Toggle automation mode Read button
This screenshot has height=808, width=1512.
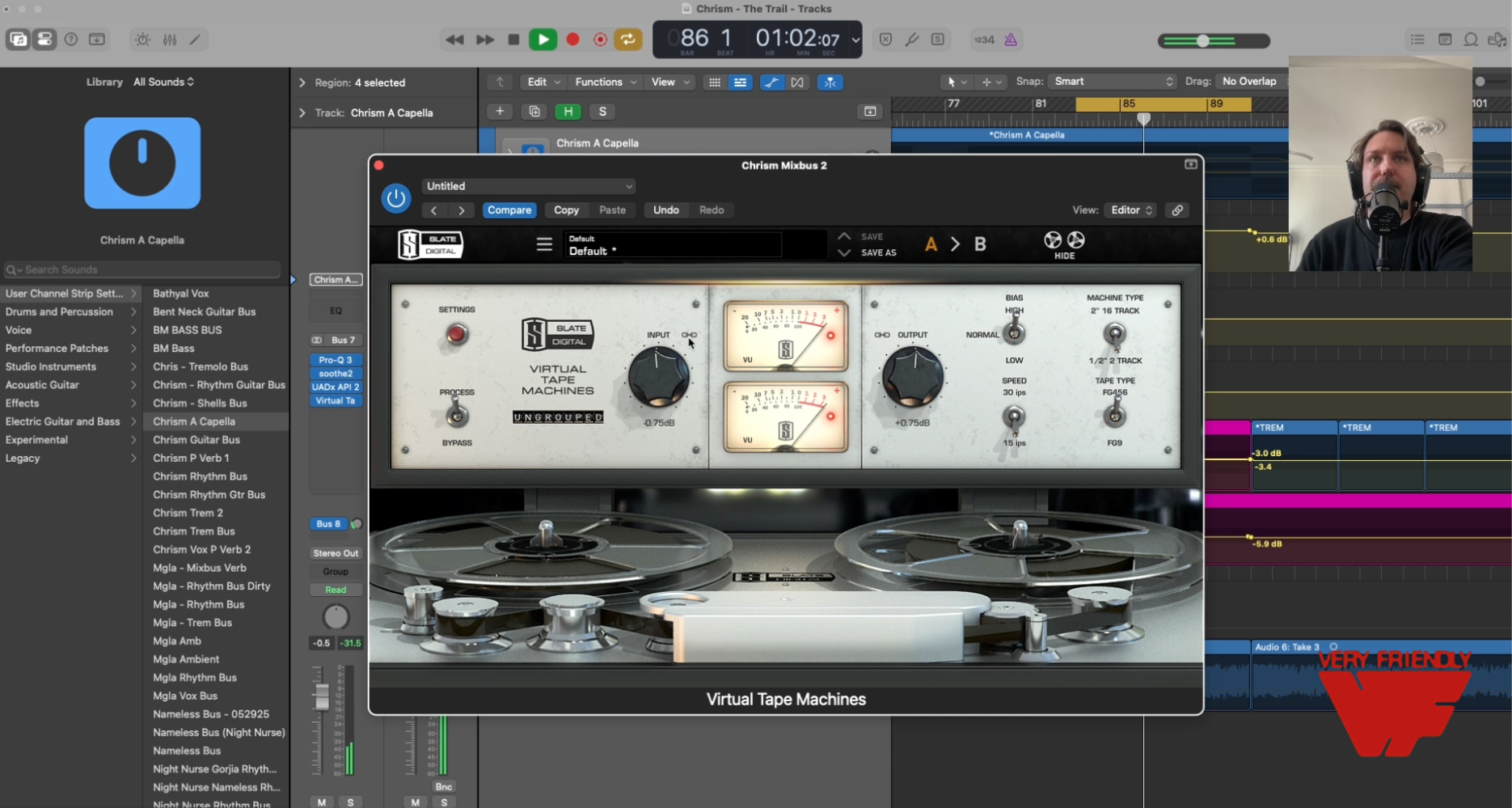point(336,590)
